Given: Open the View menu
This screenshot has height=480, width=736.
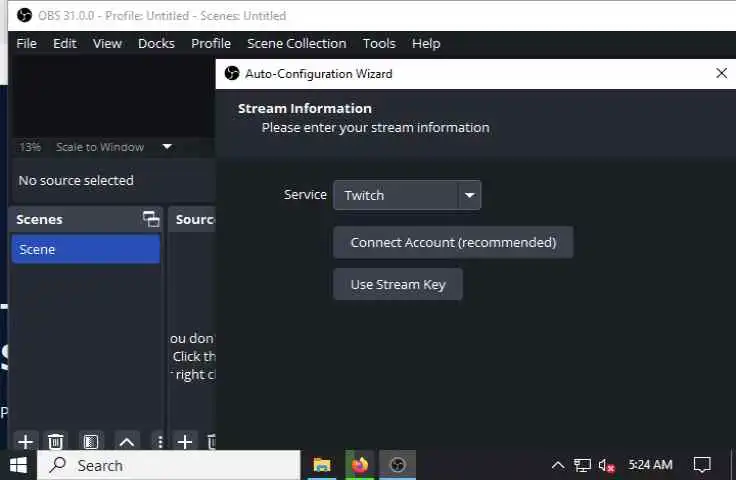Looking at the screenshot, I should (x=107, y=44).
